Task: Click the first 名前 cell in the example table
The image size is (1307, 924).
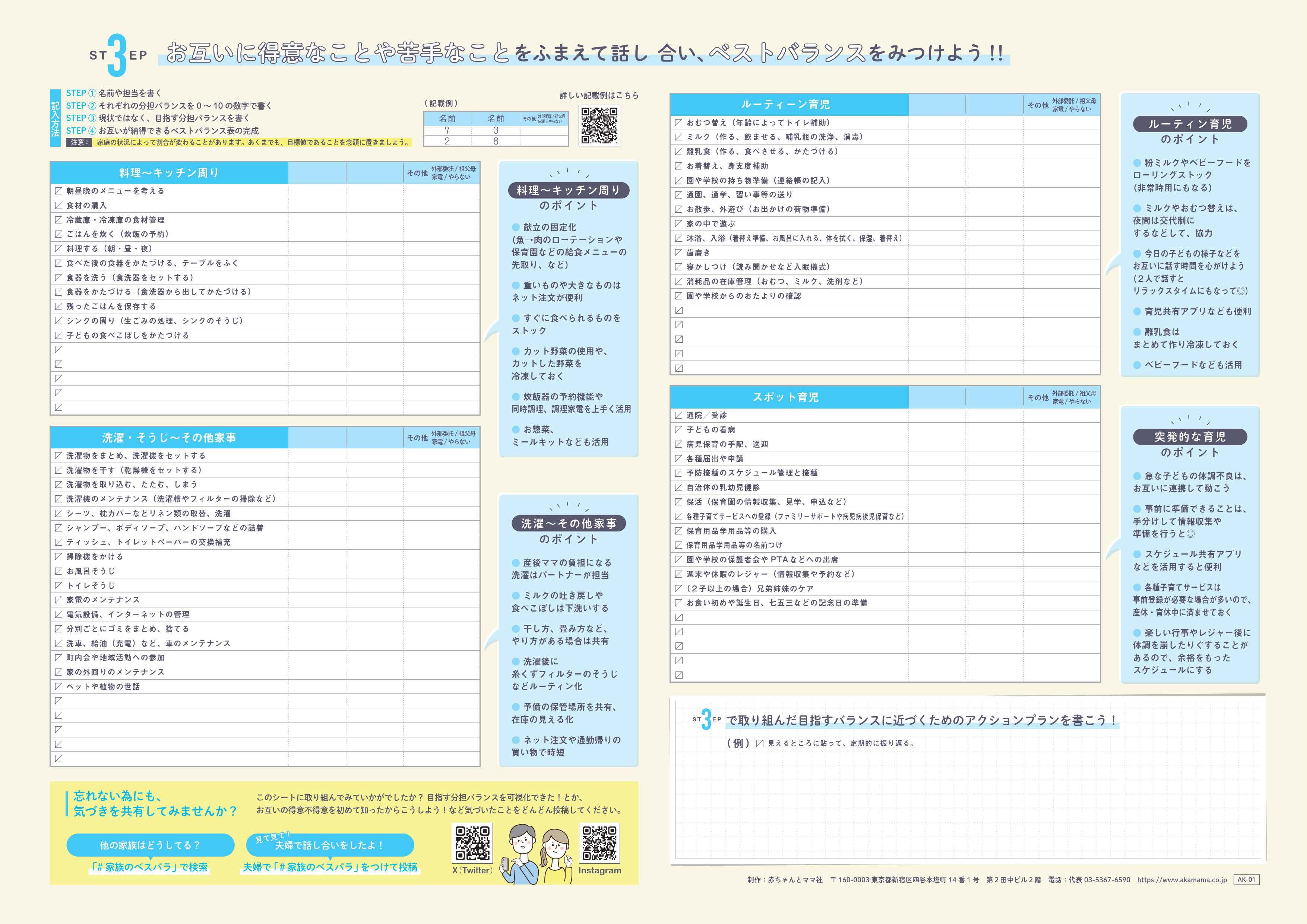Action: coord(447,118)
